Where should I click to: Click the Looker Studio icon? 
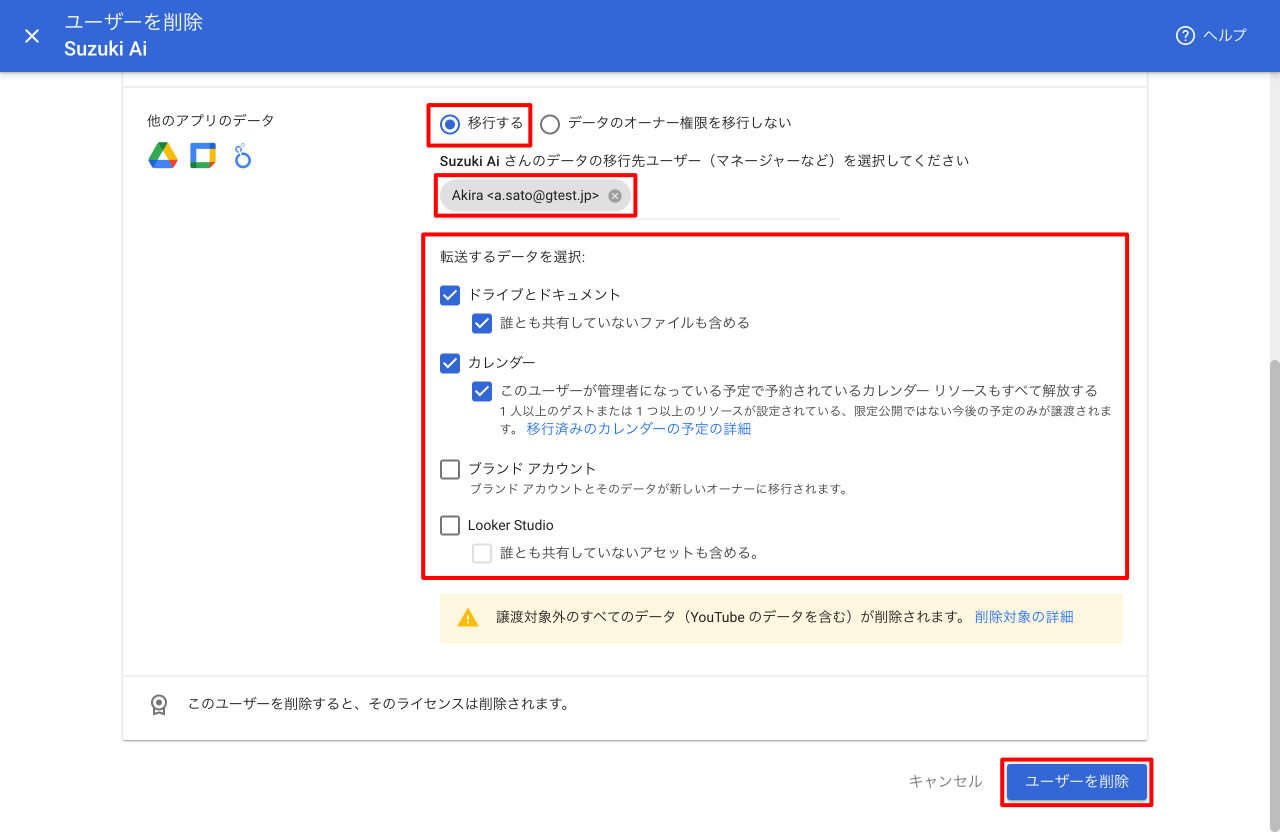(242, 155)
